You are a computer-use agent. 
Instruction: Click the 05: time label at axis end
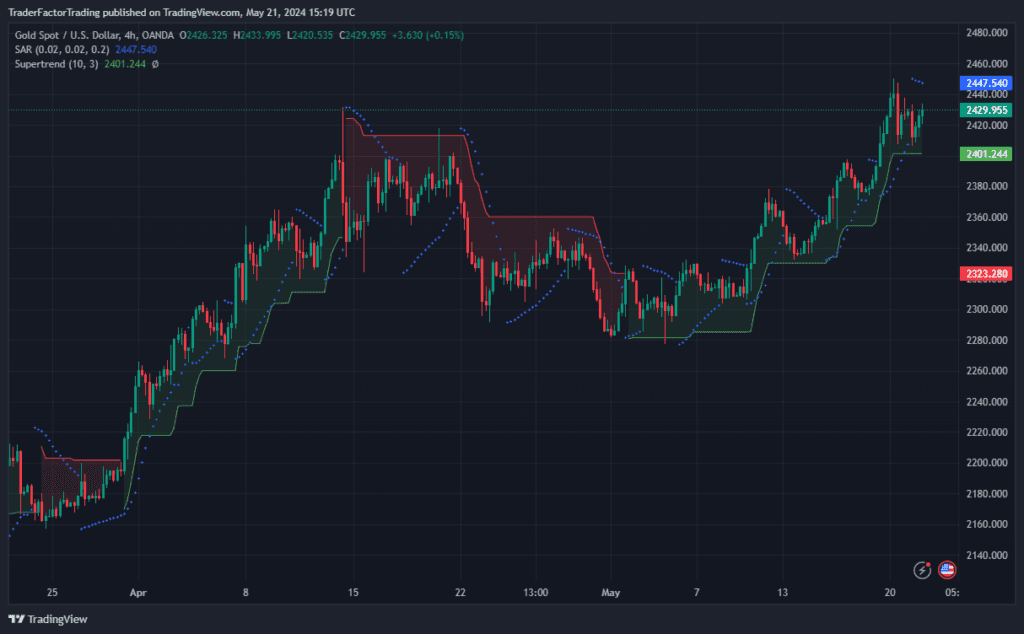(952, 592)
